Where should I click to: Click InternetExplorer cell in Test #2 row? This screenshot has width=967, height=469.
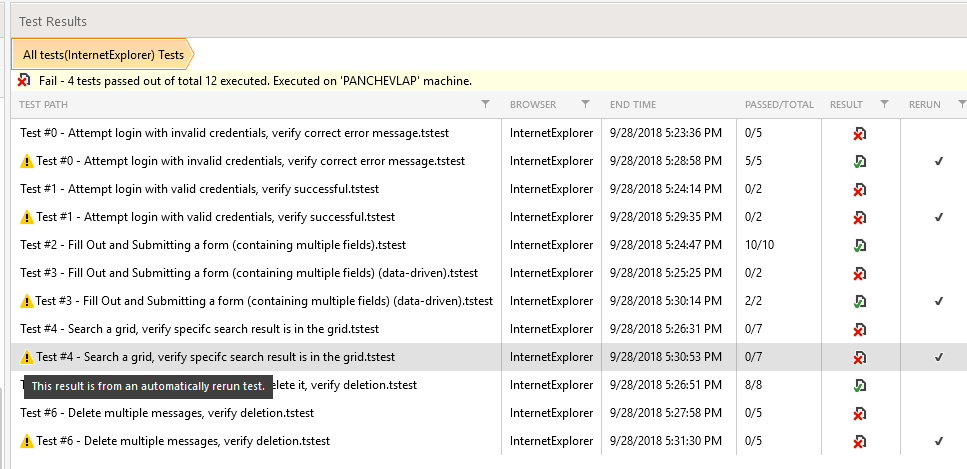[x=551, y=245]
